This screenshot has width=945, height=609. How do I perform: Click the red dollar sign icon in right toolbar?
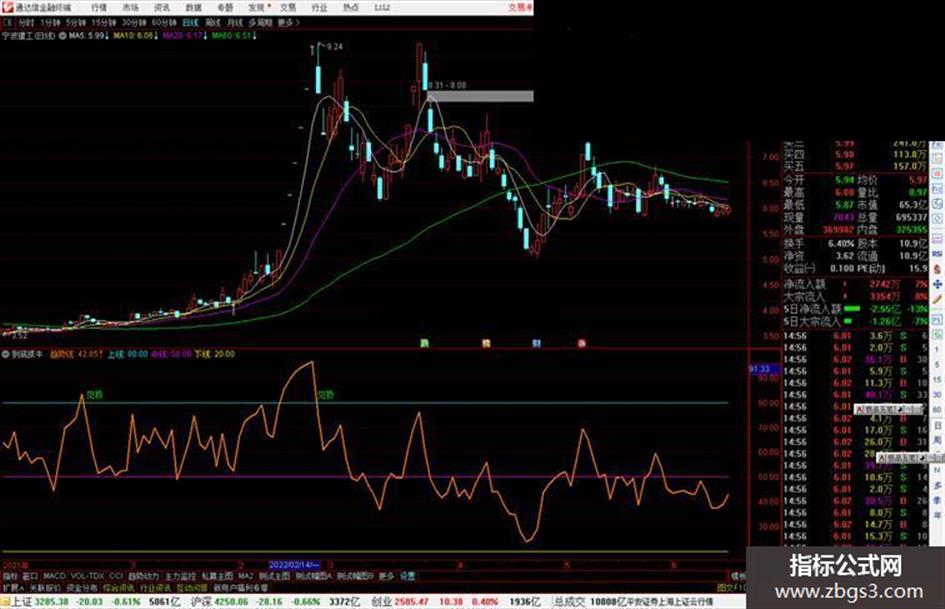click(937, 269)
